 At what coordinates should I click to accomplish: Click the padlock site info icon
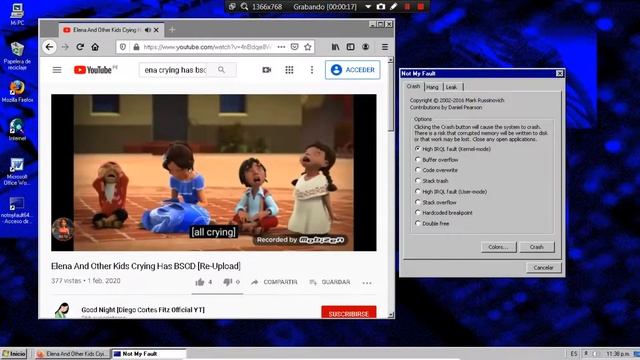click(x=136, y=47)
